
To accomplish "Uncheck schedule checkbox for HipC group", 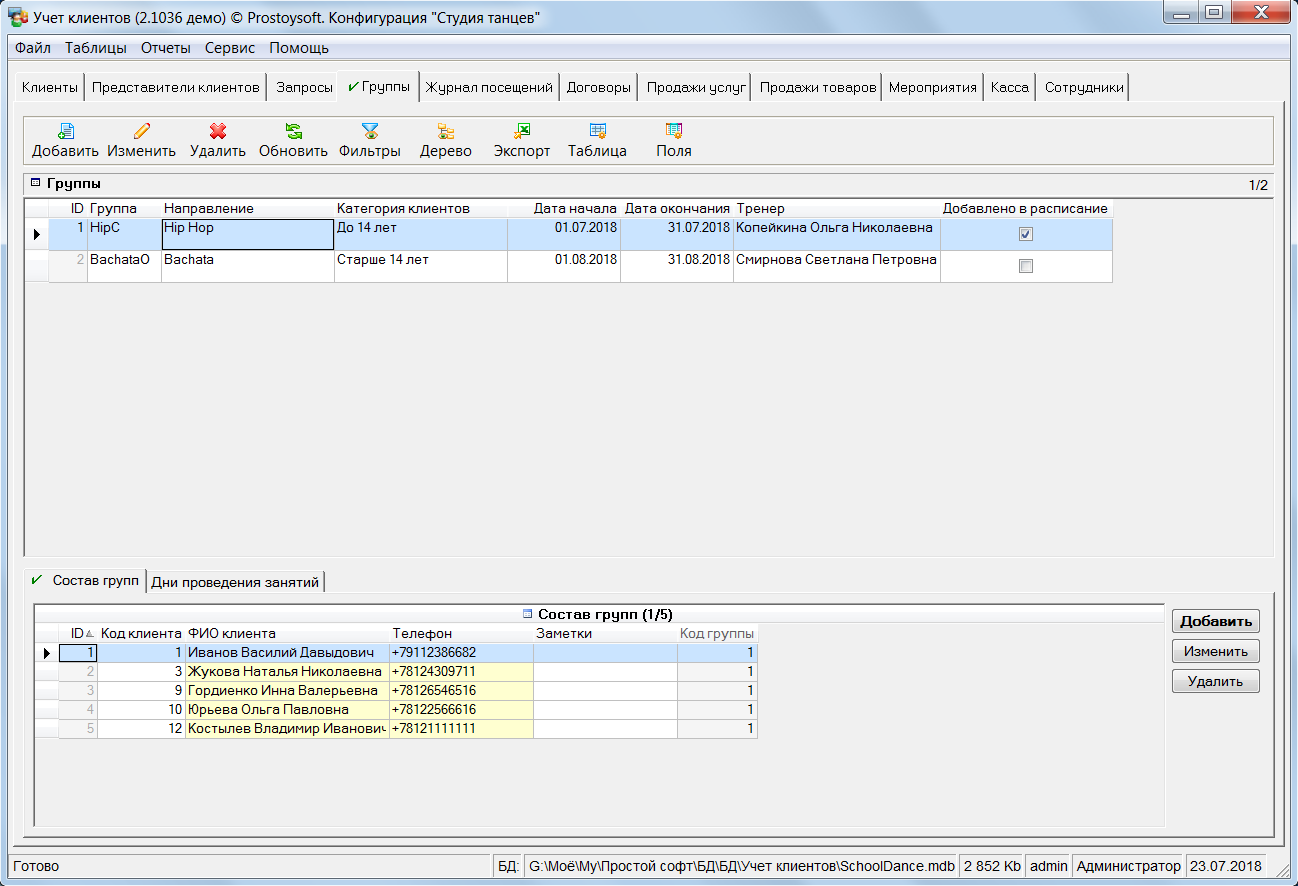I will click(x=1025, y=234).
